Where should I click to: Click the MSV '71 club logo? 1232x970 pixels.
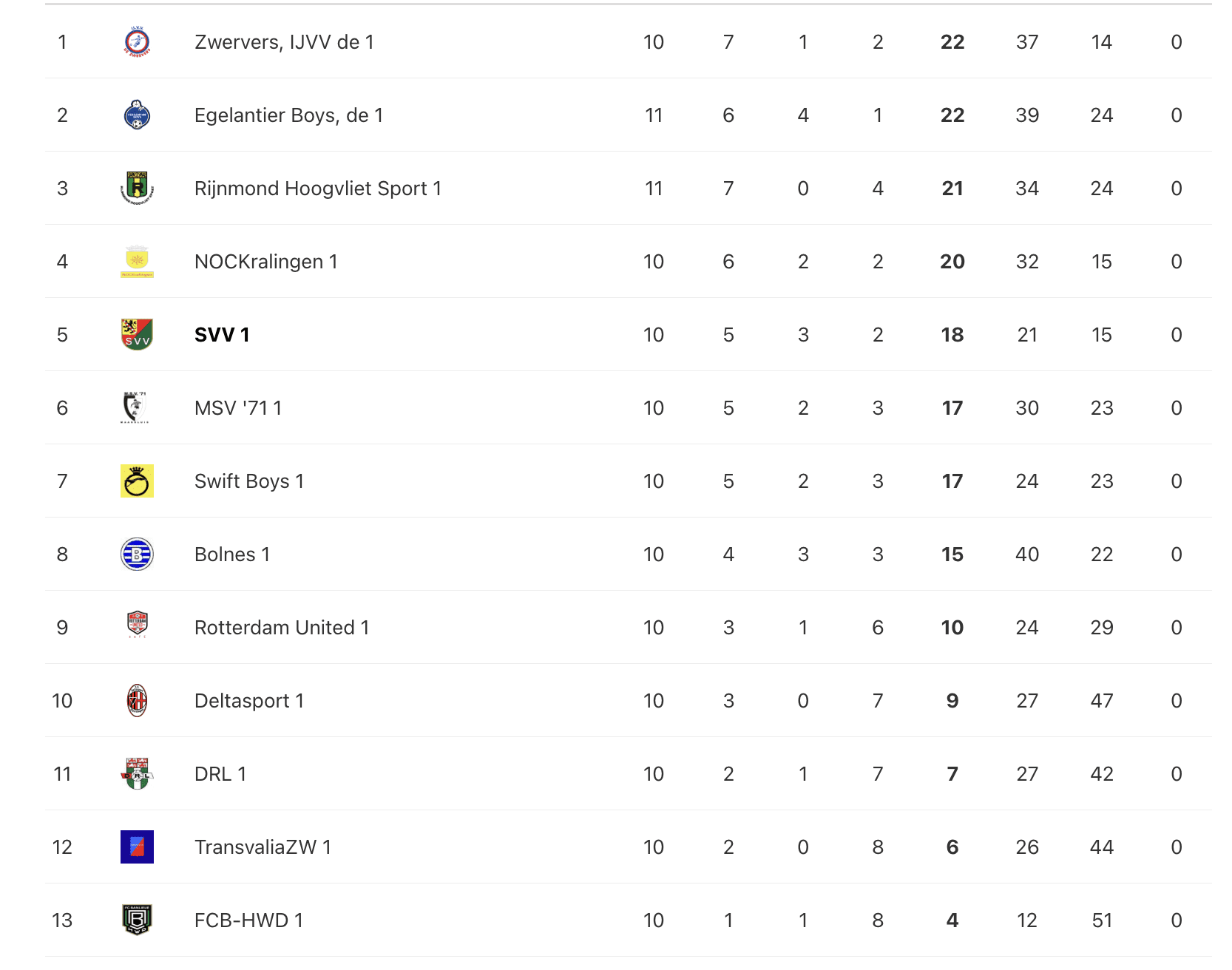pos(135,408)
